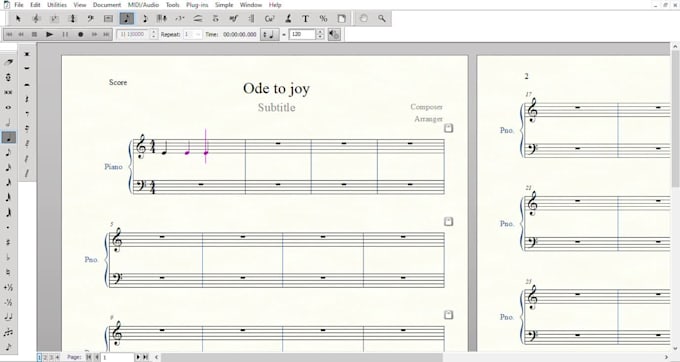Click the tempo value field showing 120
The image size is (680, 362).
pyautogui.click(x=302, y=34)
